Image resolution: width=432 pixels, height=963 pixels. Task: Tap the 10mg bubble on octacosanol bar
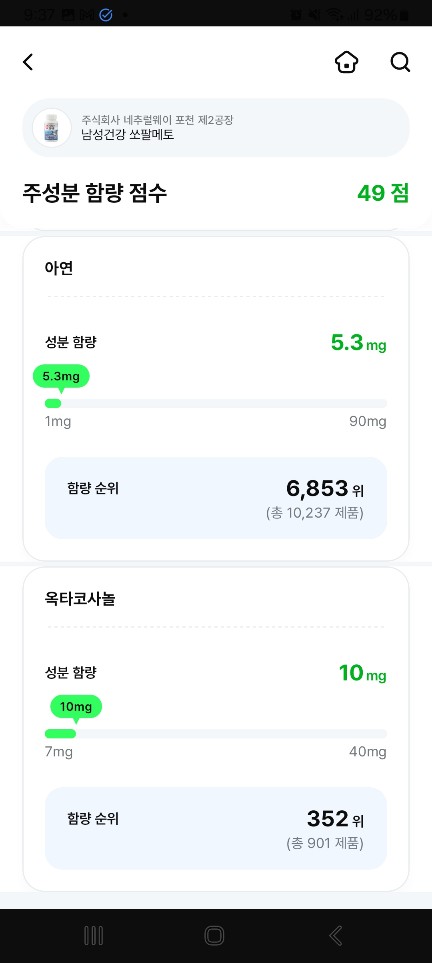(x=76, y=707)
